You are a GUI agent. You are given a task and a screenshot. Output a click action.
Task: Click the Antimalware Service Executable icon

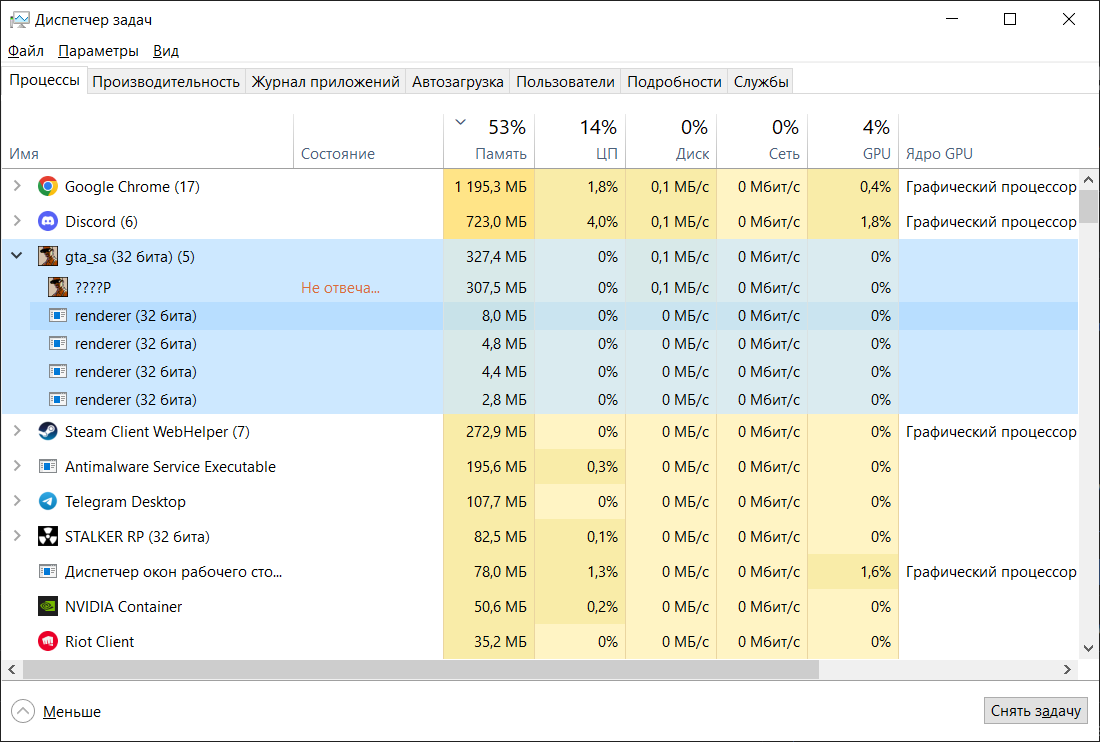tap(48, 466)
